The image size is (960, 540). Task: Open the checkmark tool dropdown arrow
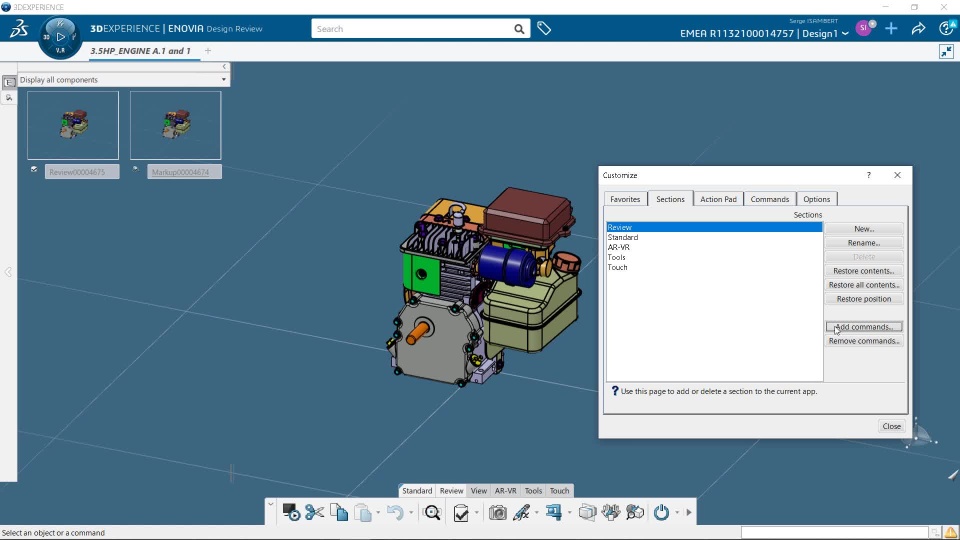(x=476, y=512)
